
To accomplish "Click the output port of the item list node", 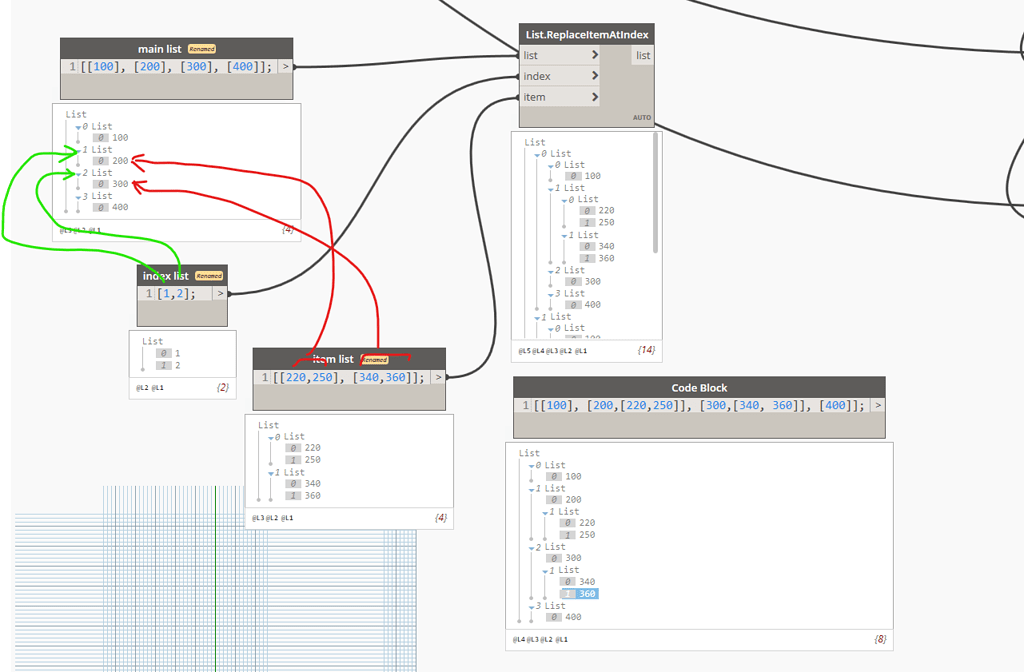I will click(437, 377).
